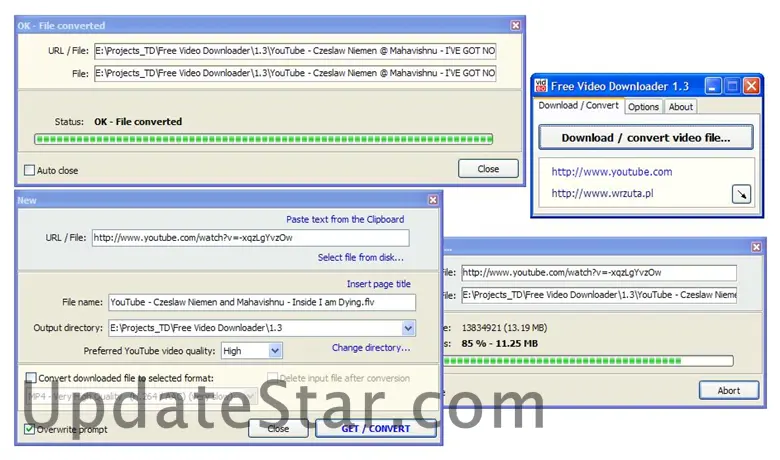Viewport: 780px width, 460px height.
Task: Click 'Insert page title' link
Action: pyautogui.click(x=379, y=284)
